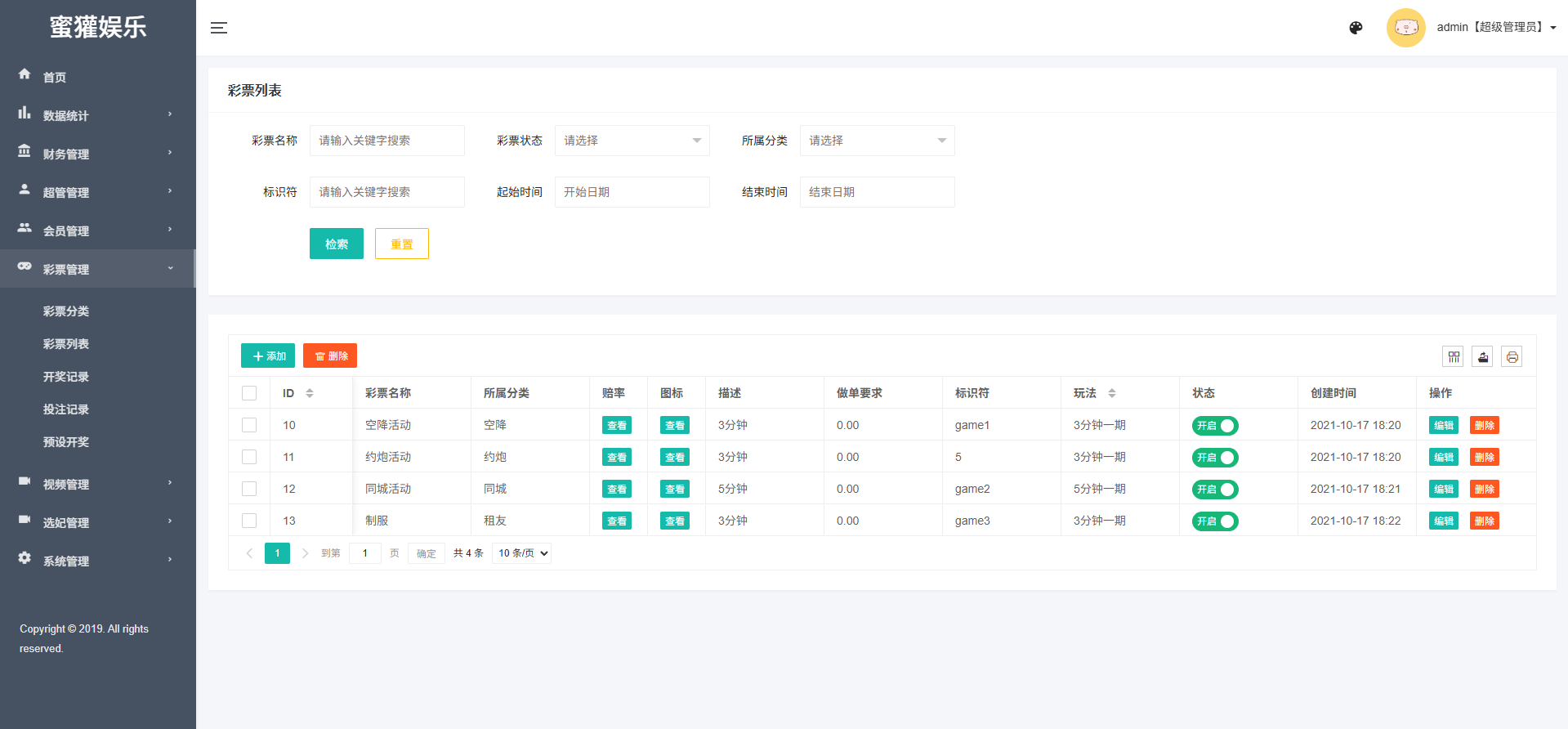Focus the 彩票名称 keyword input
The image size is (1568, 729).
[387, 141]
